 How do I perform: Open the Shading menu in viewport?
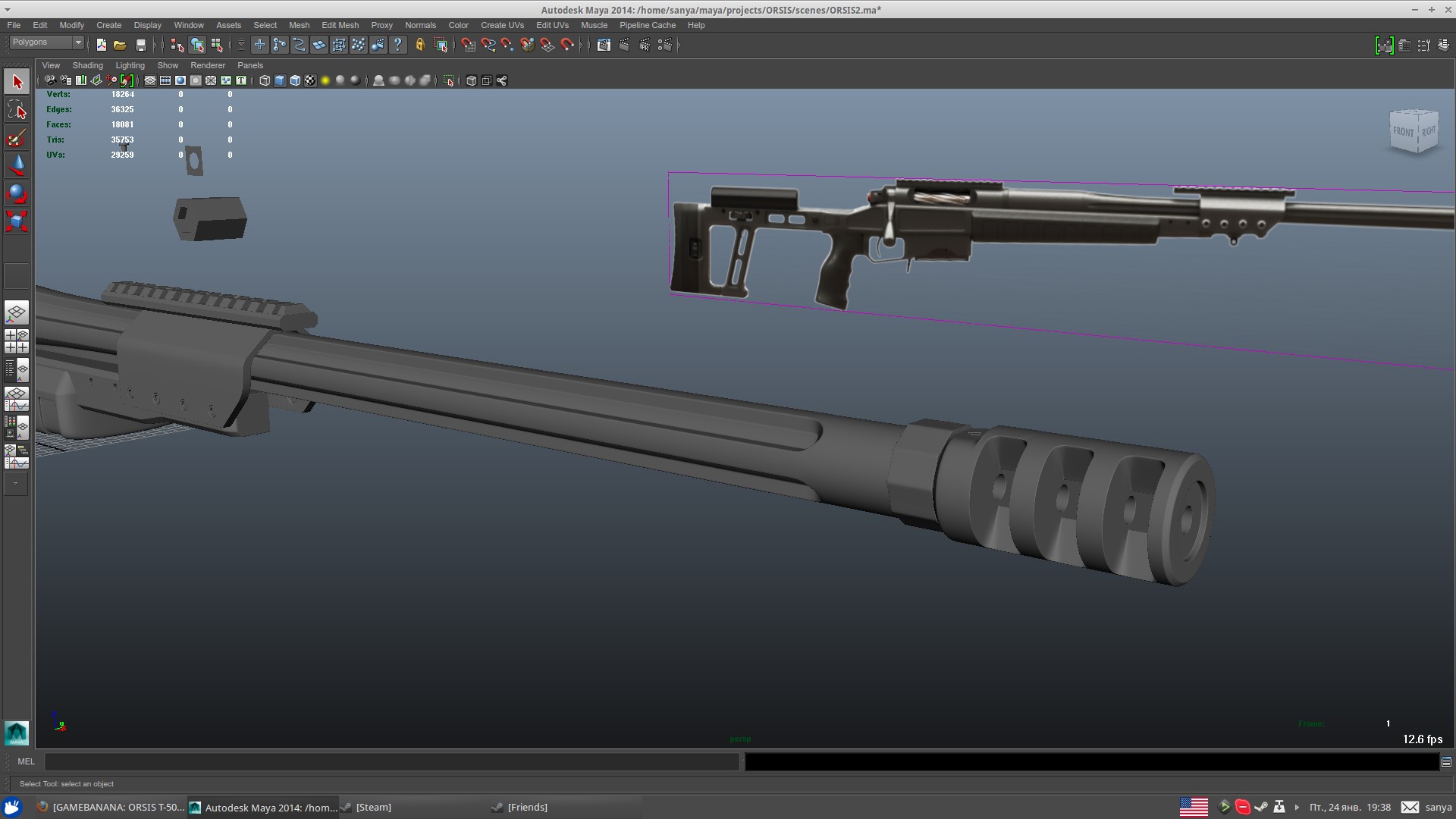click(x=87, y=65)
